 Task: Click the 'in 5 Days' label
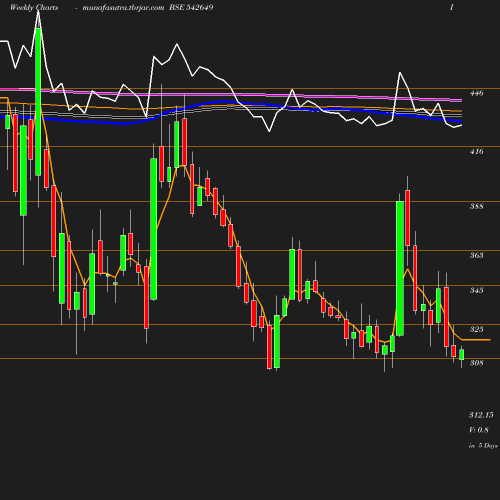(x=483, y=446)
